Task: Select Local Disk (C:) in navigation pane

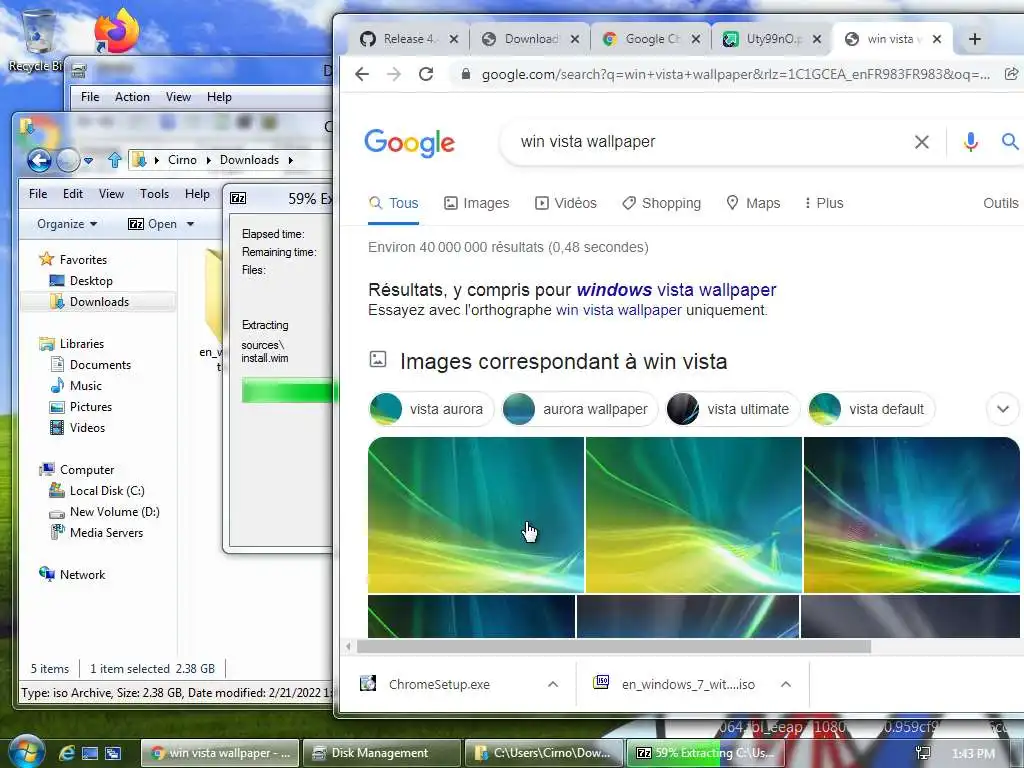Action: (106, 491)
